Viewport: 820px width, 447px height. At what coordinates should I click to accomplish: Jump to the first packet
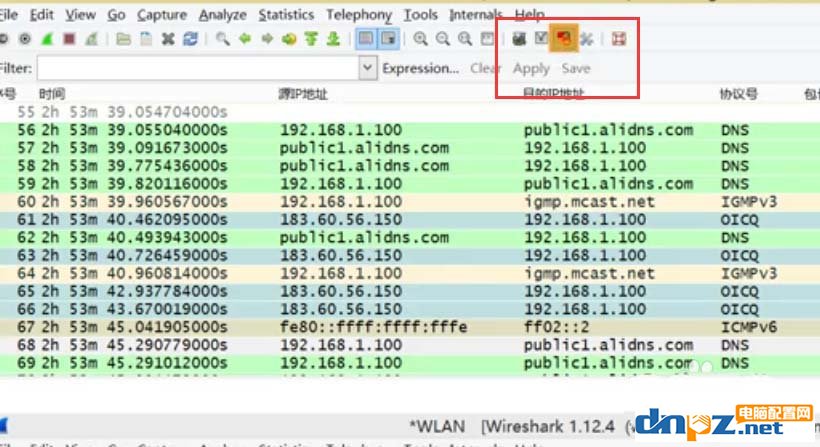[x=311, y=39]
